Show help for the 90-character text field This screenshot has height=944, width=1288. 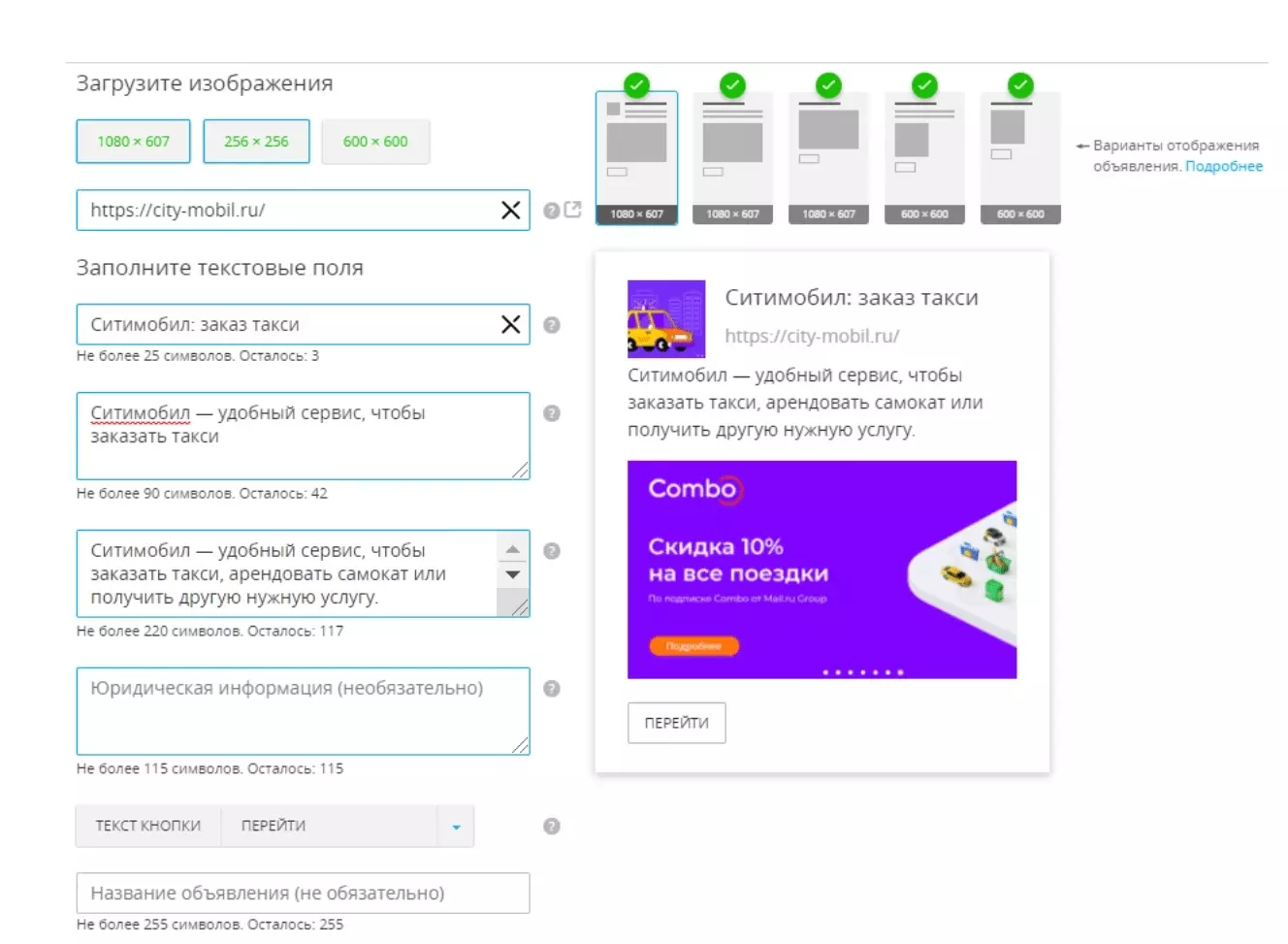[x=552, y=413]
